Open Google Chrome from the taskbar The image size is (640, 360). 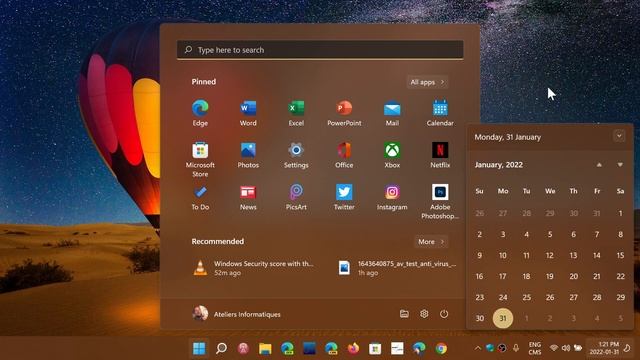pos(441,349)
